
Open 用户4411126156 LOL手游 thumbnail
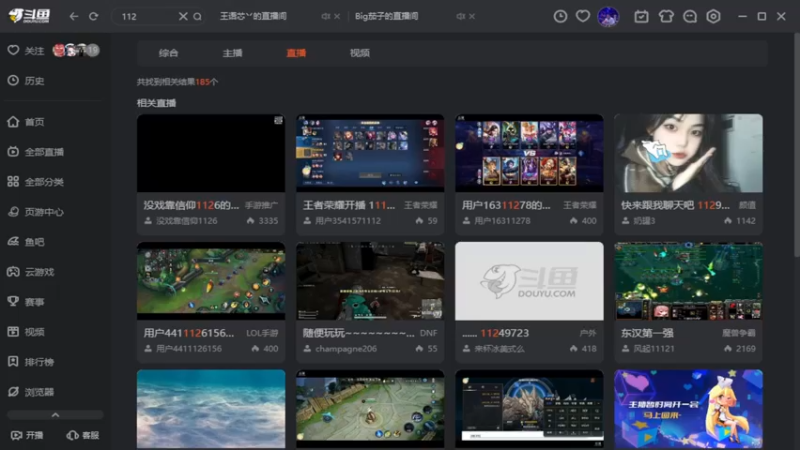coord(211,281)
